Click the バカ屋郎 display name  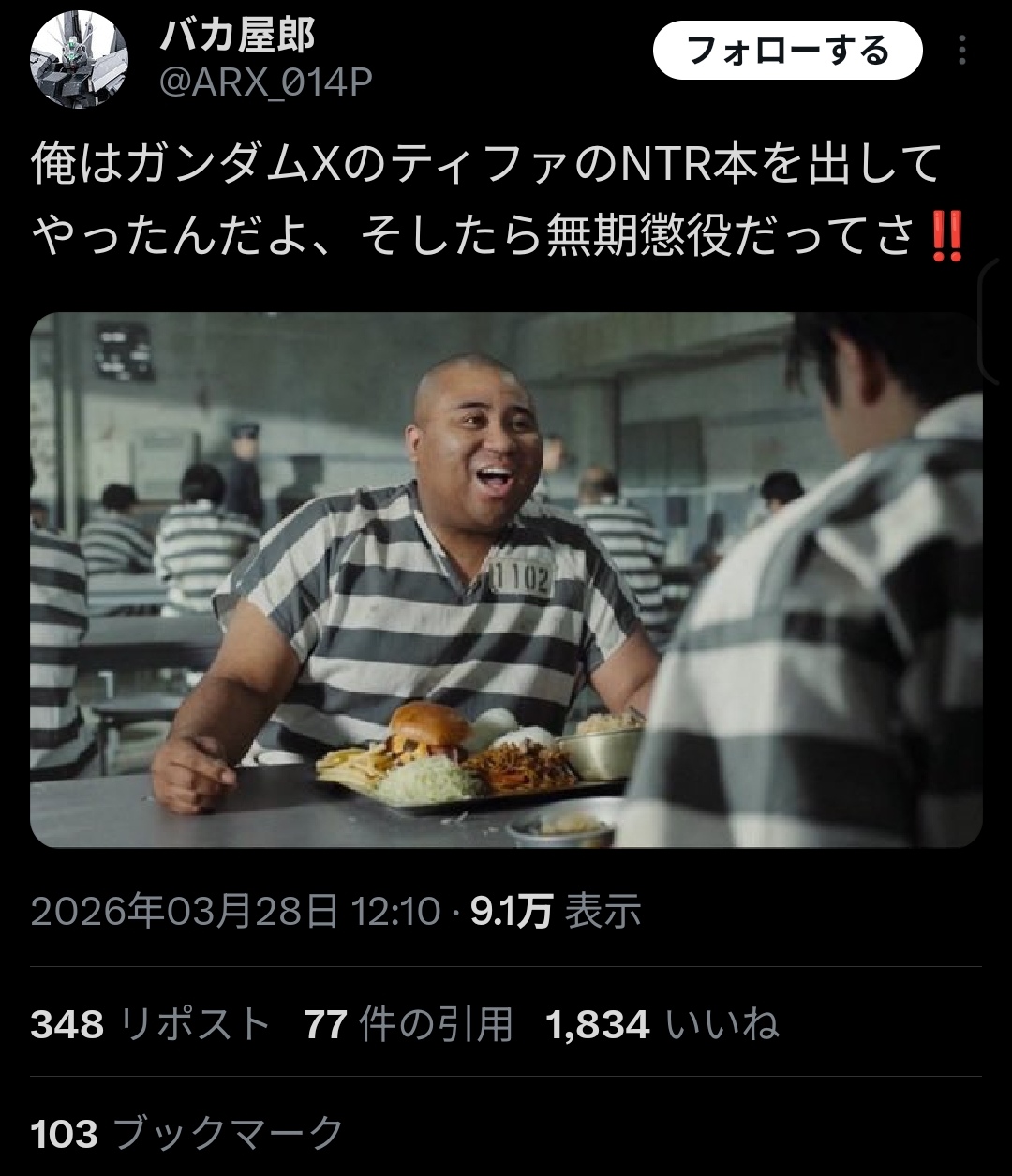236,37
